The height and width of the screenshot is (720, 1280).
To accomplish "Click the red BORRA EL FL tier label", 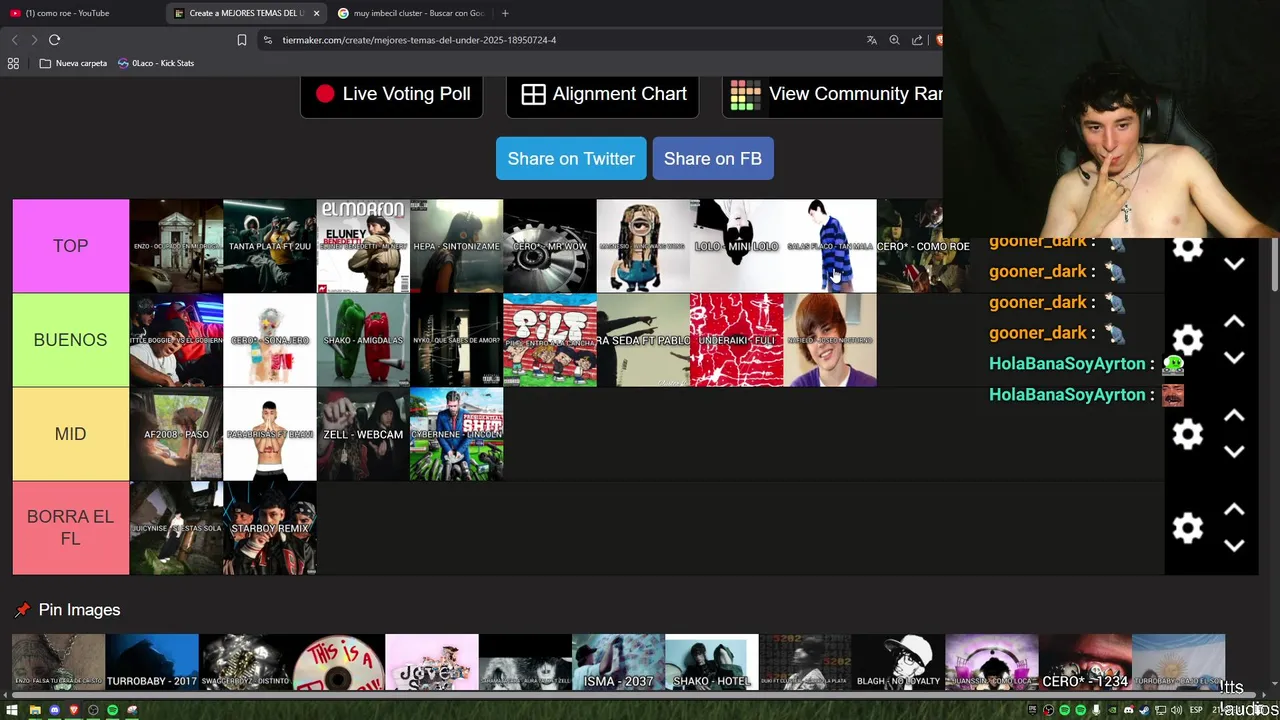I will coord(71,528).
